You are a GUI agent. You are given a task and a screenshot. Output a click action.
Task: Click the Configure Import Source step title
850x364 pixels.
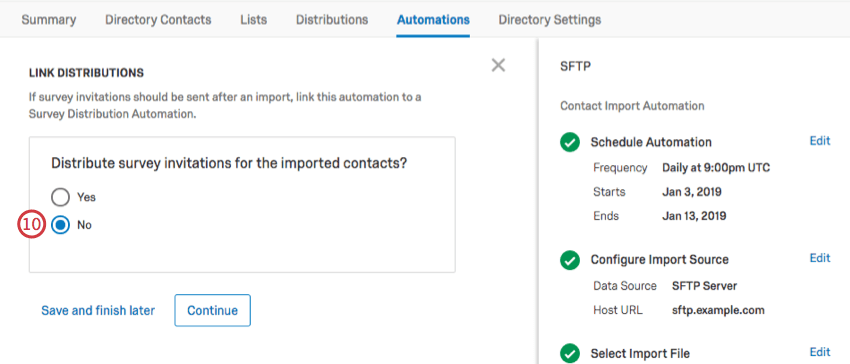[x=660, y=260]
